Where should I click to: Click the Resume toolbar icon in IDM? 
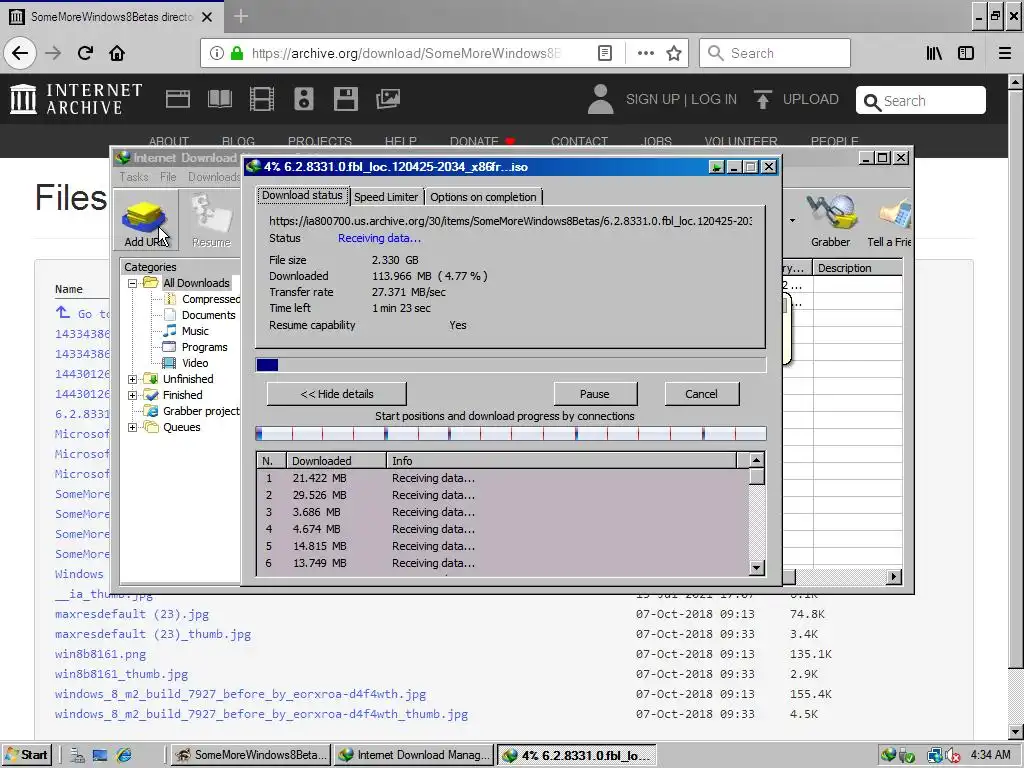[211, 222]
